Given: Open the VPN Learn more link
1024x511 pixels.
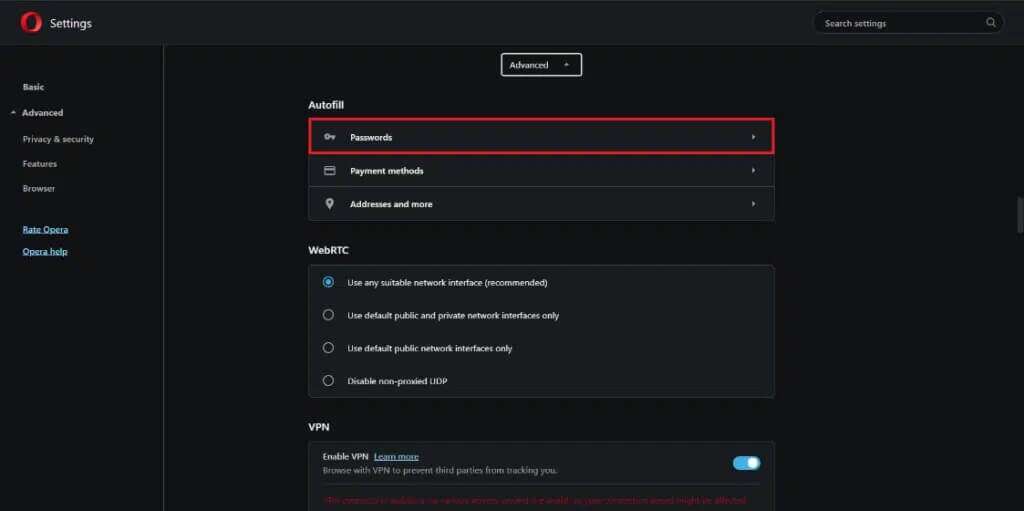Looking at the screenshot, I should coord(396,457).
